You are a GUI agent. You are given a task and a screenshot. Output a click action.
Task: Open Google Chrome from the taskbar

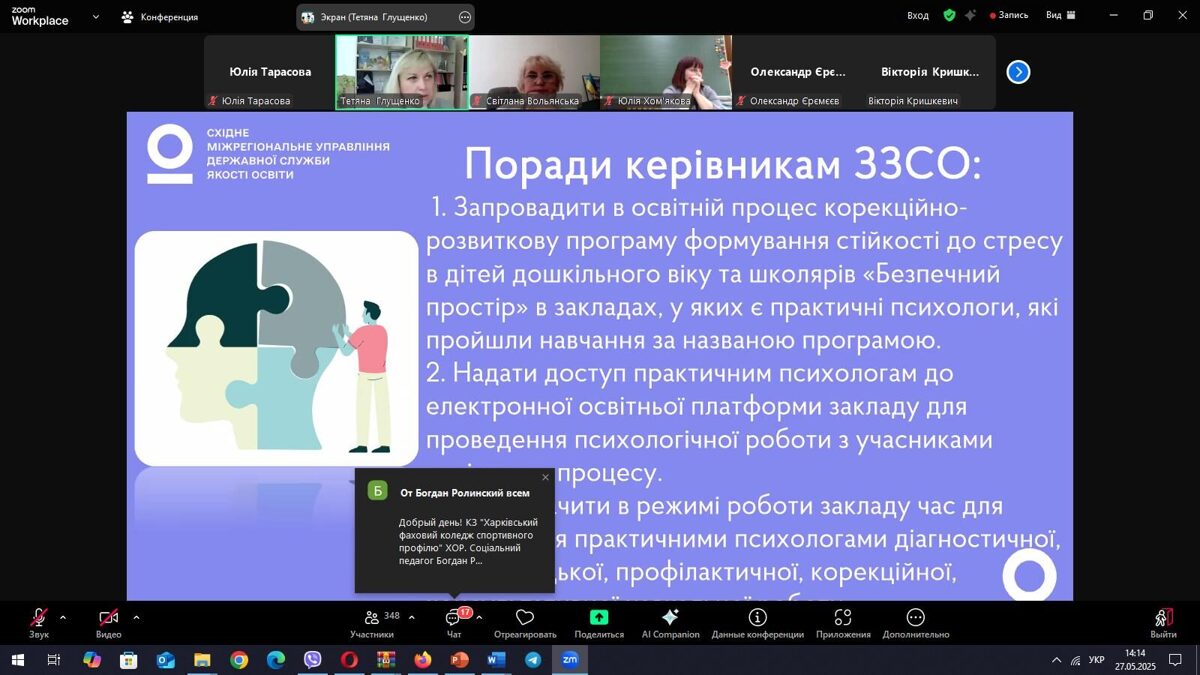[239, 660]
